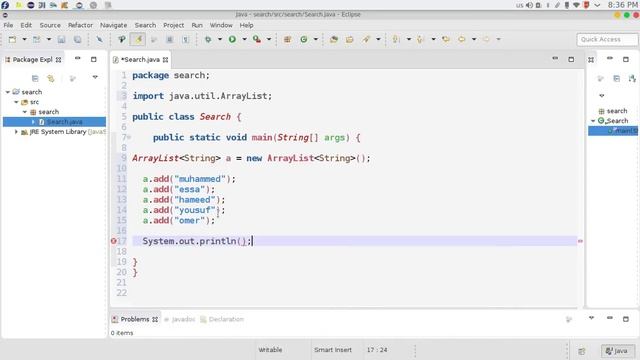Click the Writable status entry
This screenshot has height=360, width=640.
coord(270,350)
